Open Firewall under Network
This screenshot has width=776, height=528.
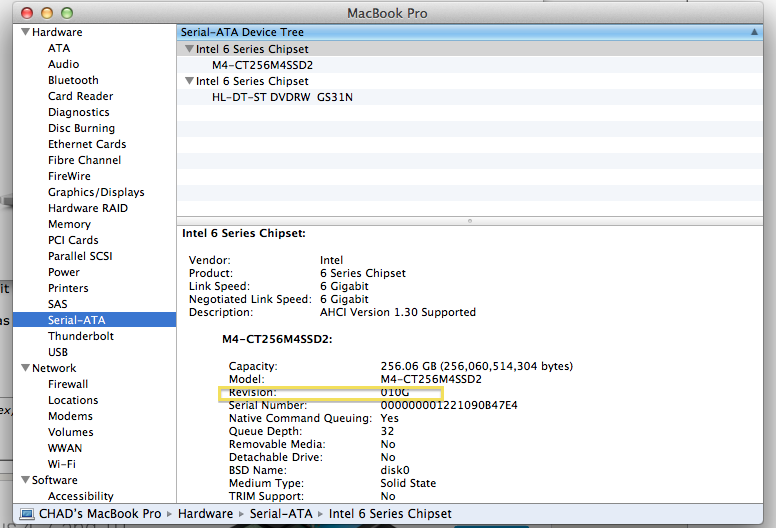click(68, 384)
